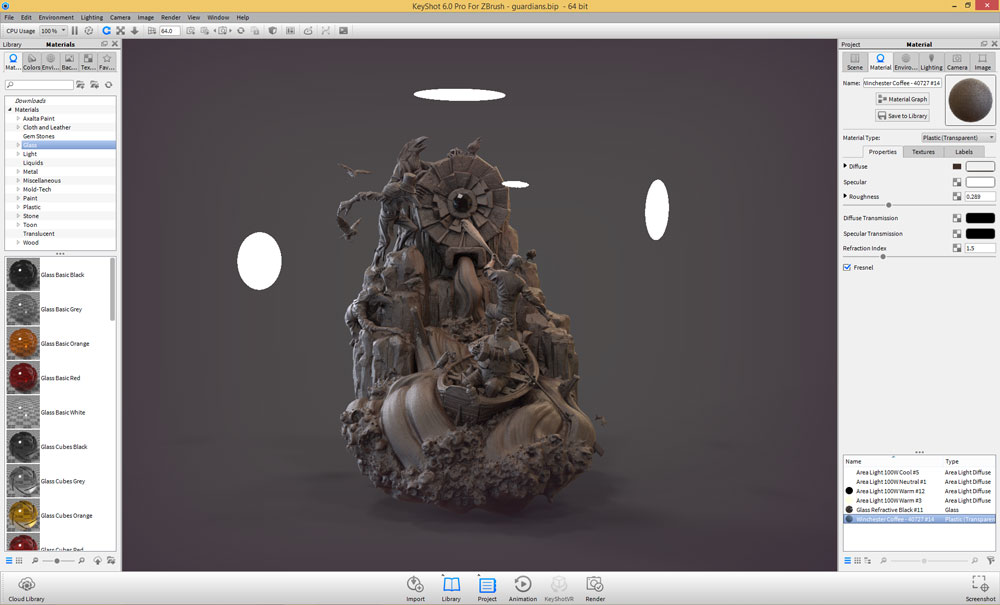Expand the Metal folder in library tree

click(18, 171)
